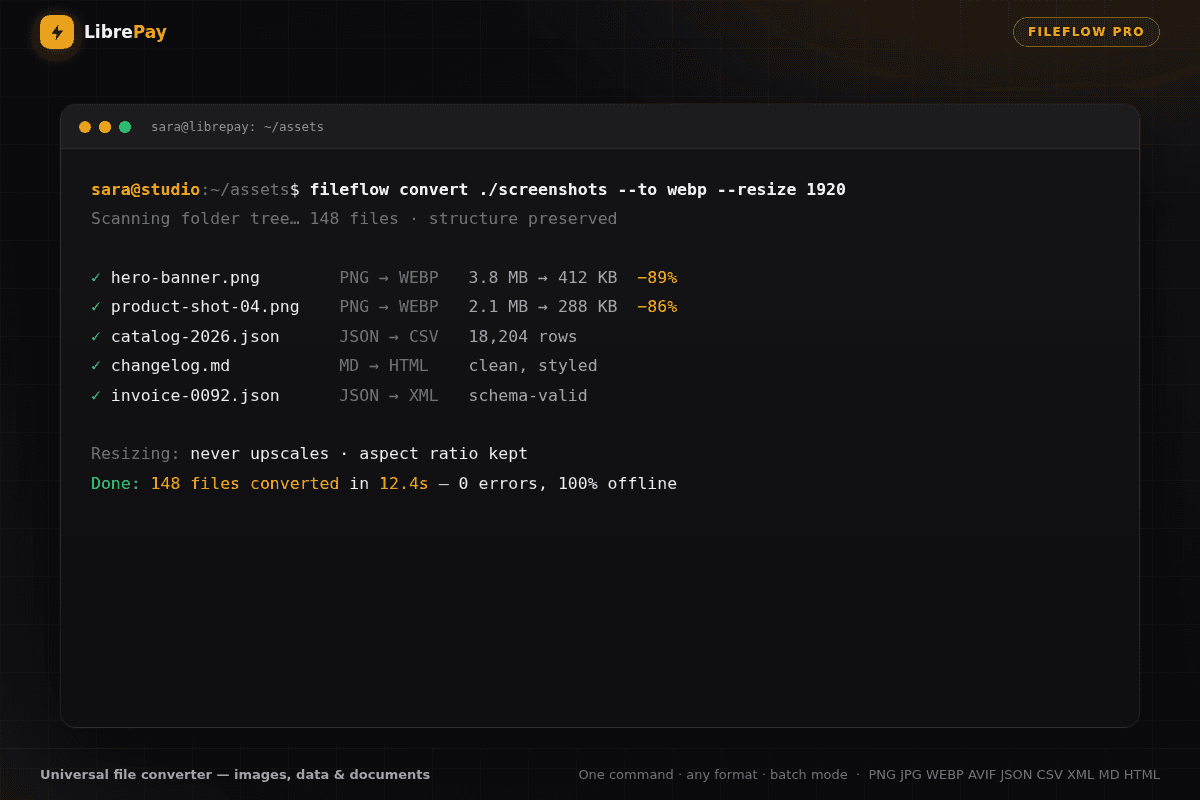1200x800 pixels.
Task: Select never upscales · aspect ratio kept
Action: (359, 453)
